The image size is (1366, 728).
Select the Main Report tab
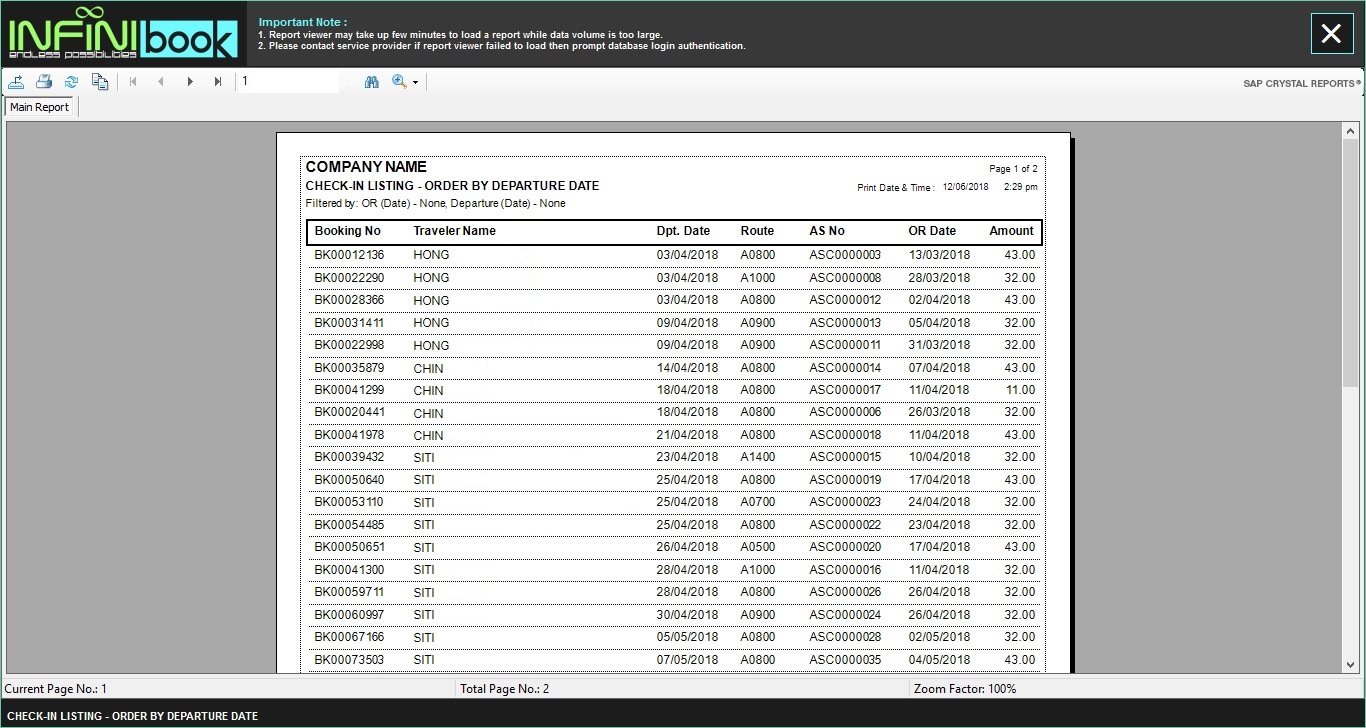[40, 107]
